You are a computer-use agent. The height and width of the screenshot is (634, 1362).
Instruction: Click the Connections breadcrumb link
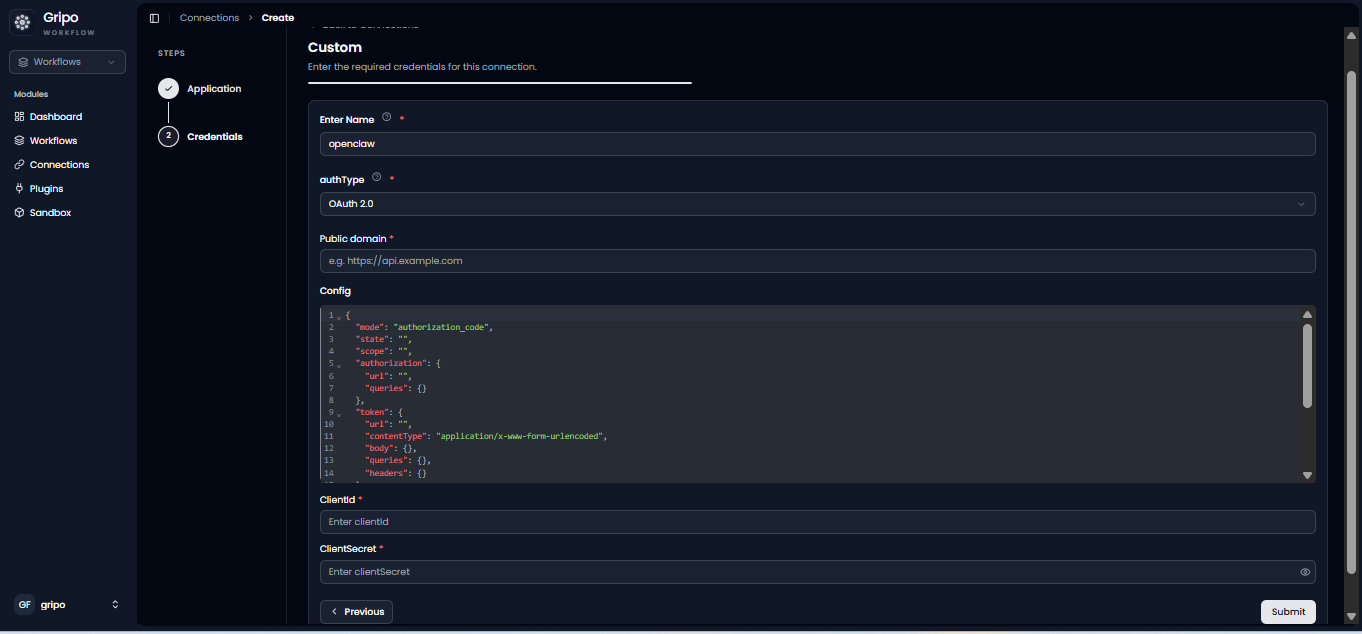209,18
